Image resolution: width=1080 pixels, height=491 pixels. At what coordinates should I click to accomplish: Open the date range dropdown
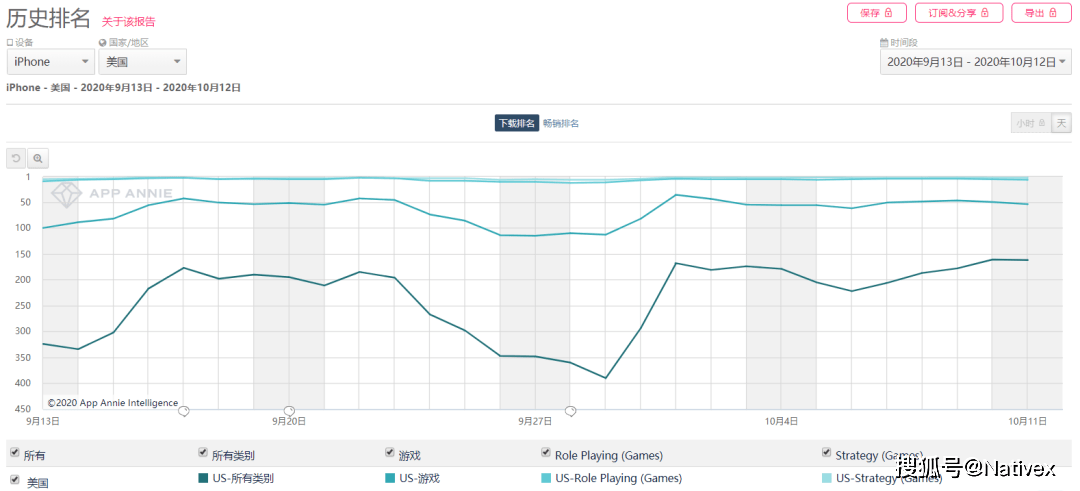click(x=975, y=62)
